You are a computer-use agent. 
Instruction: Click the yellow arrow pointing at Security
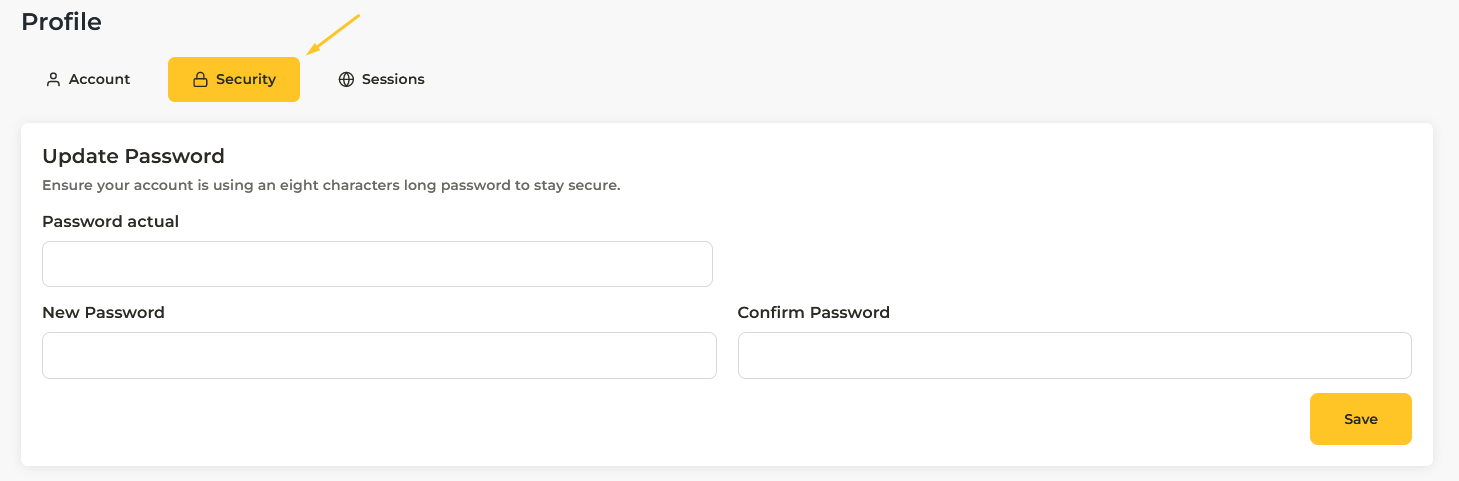[x=332, y=35]
